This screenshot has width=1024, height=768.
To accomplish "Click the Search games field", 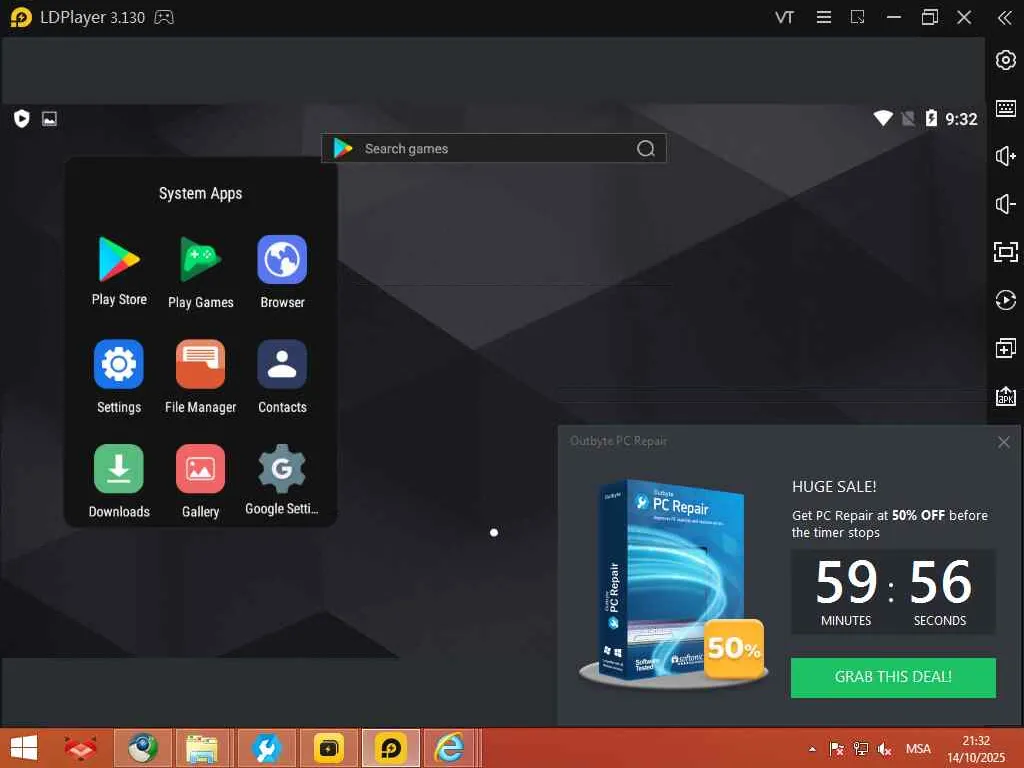I will pyautogui.click(x=494, y=148).
